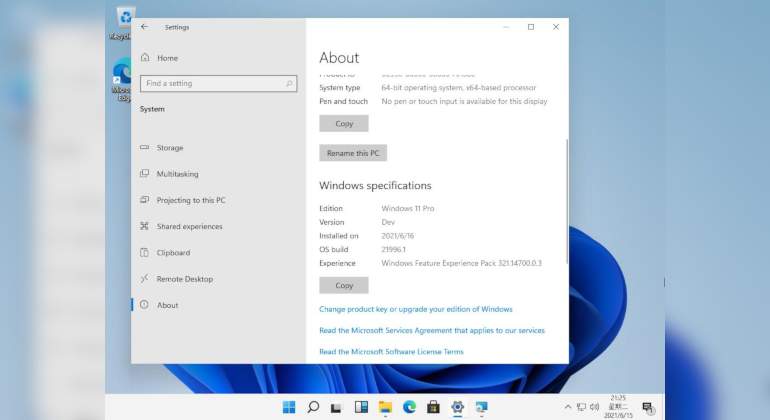This screenshot has width=770, height=420.
Task: Select Microsoft Edge shortcut on desktop
Action: [x=121, y=80]
